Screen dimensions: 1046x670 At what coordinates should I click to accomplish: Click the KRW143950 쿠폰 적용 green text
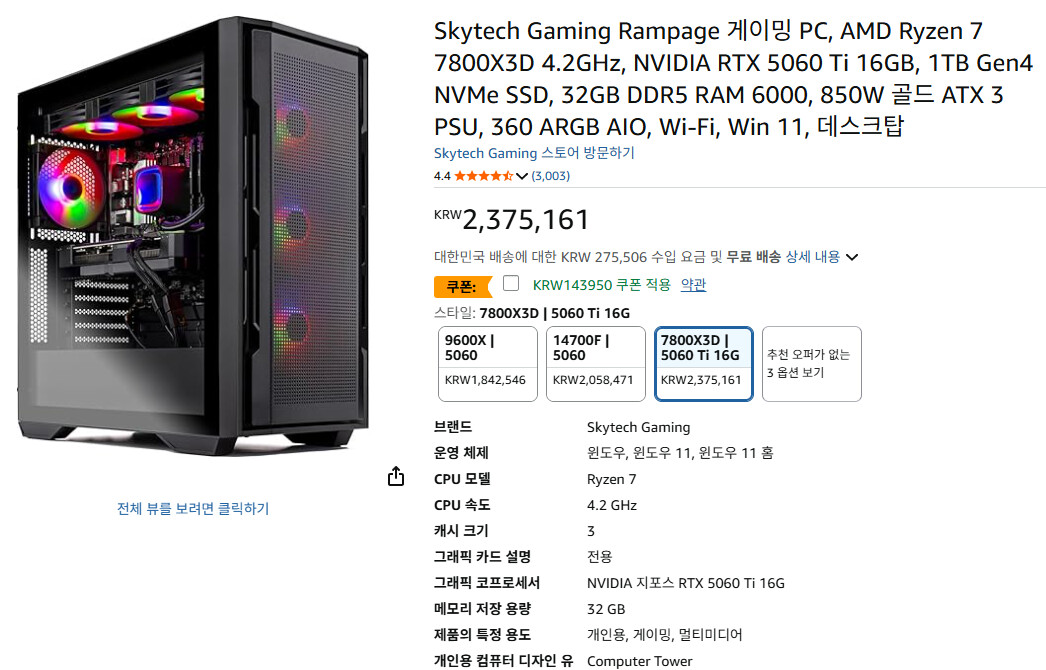pos(601,285)
